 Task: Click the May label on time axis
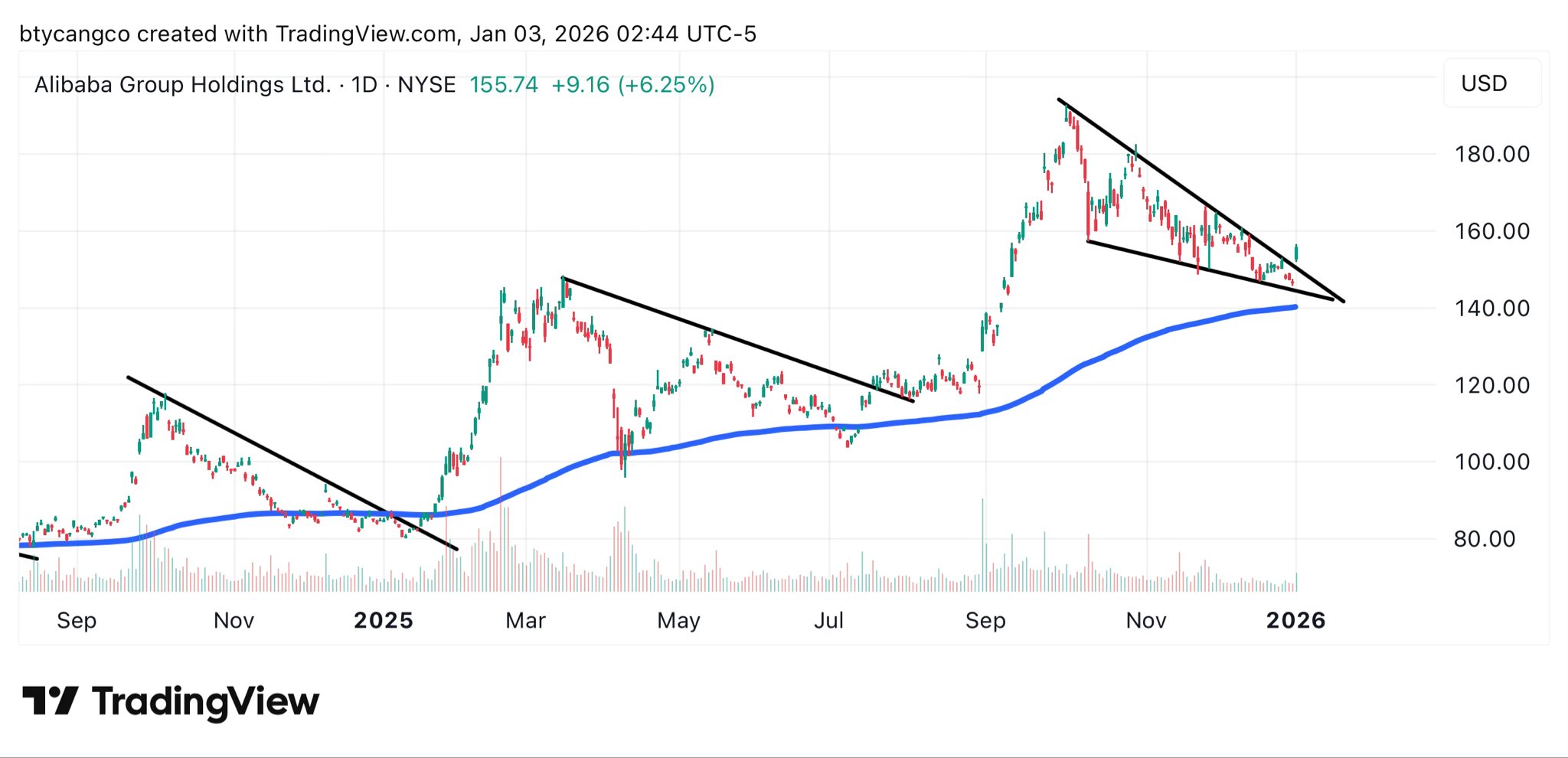[679, 621]
